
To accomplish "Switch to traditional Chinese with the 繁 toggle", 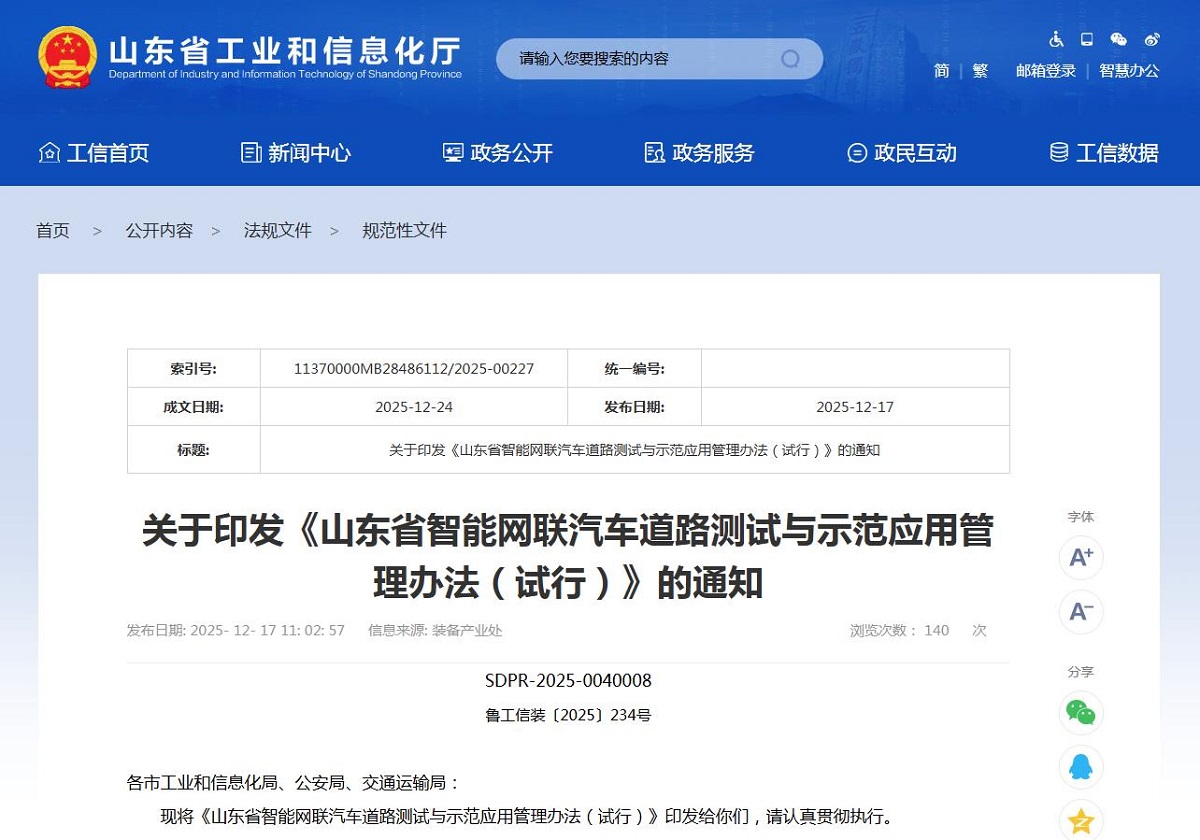I will [978, 71].
